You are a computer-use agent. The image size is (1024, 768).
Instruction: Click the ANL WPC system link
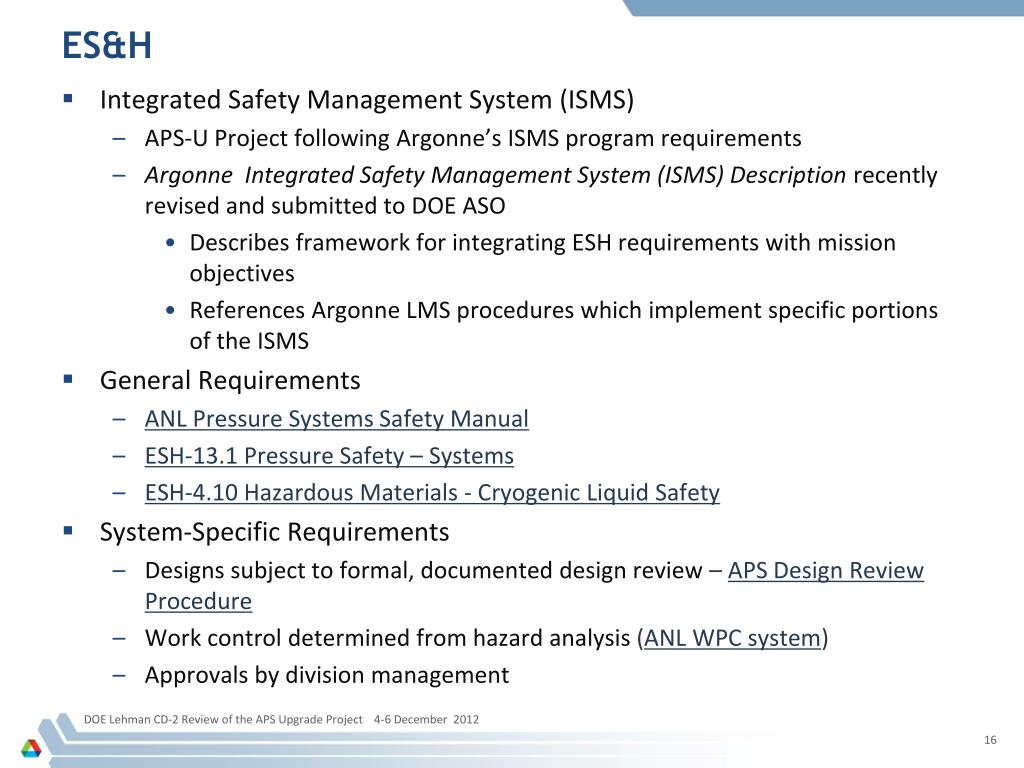[732, 637]
